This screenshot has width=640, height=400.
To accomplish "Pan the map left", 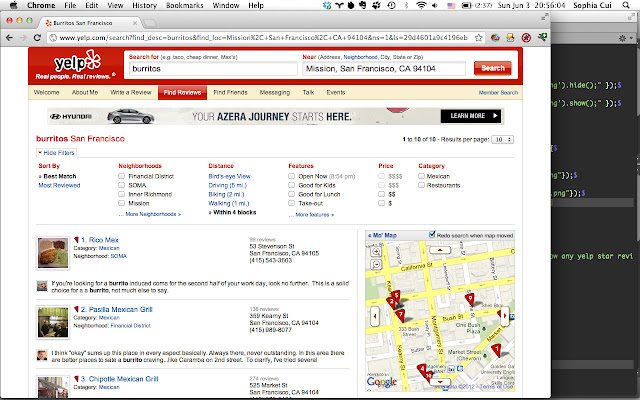I will click(x=375, y=316).
